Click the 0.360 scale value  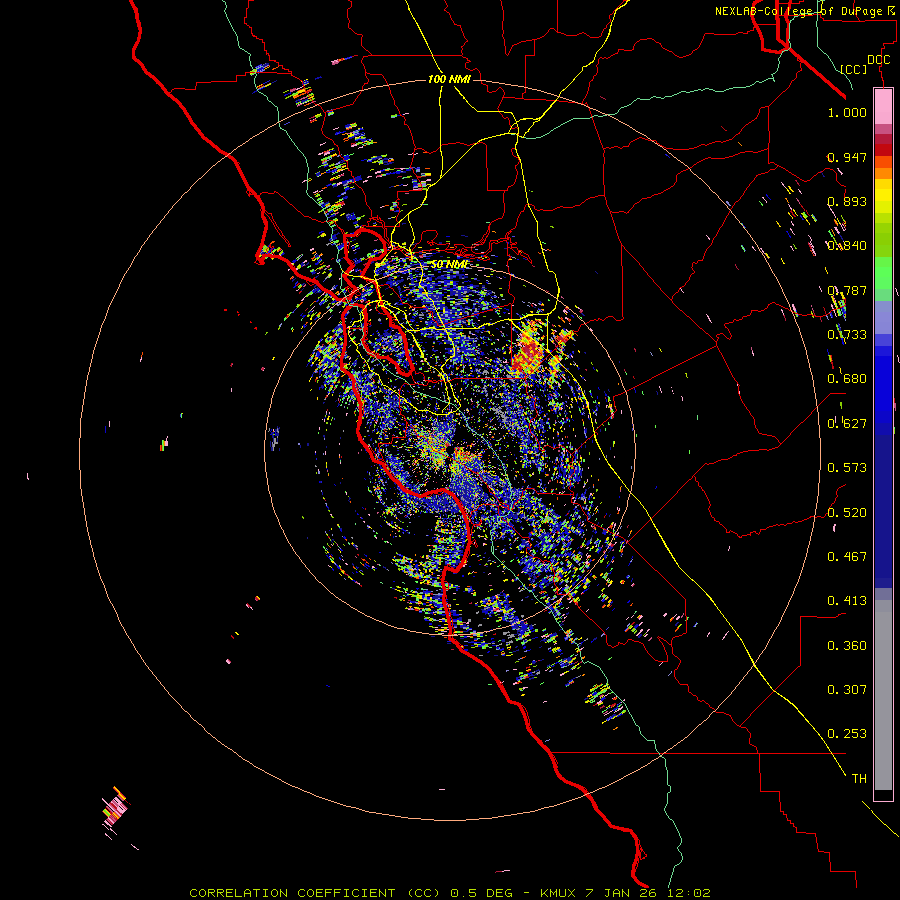(847, 646)
